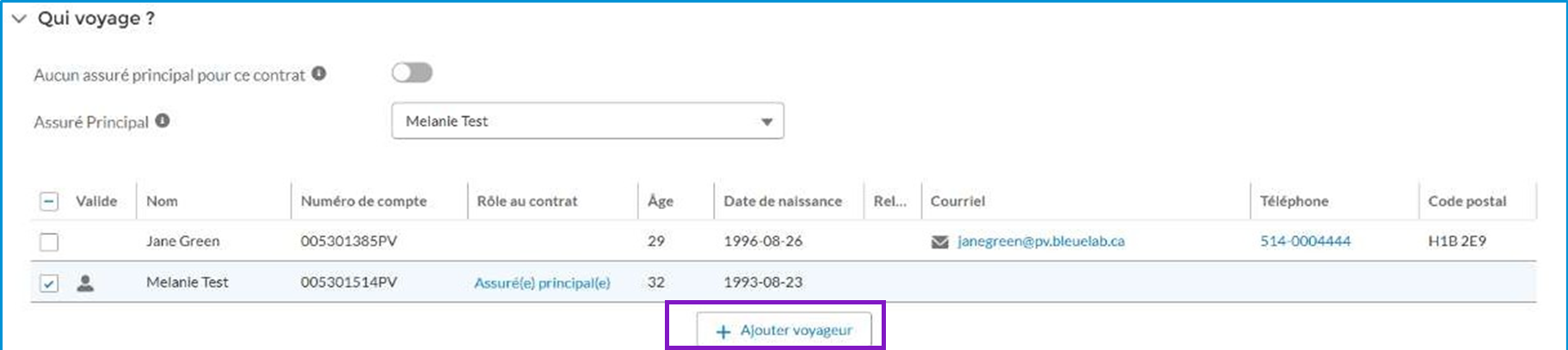Sort by Rôle au contrat column header

[x=527, y=201]
